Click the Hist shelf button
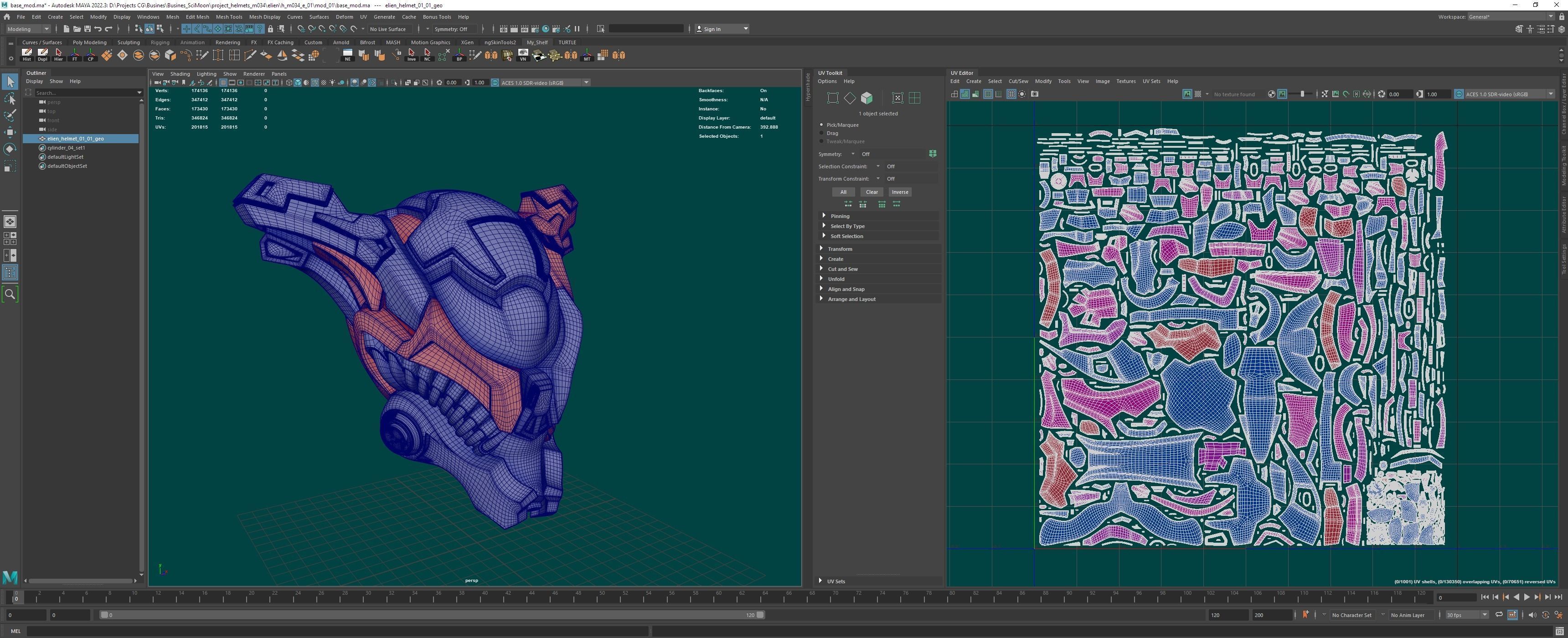 (x=26, y=55)
